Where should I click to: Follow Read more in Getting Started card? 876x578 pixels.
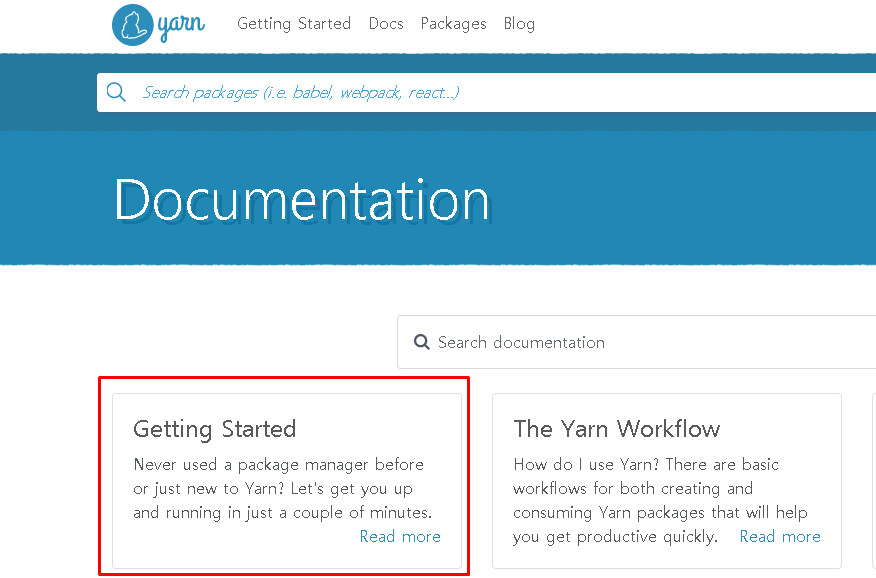pyautogui.click(x=400, y=537)
